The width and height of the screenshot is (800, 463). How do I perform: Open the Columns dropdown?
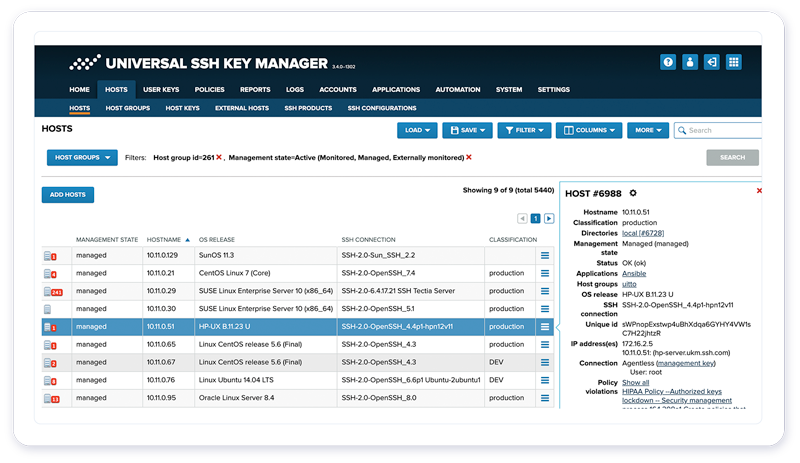589,130
